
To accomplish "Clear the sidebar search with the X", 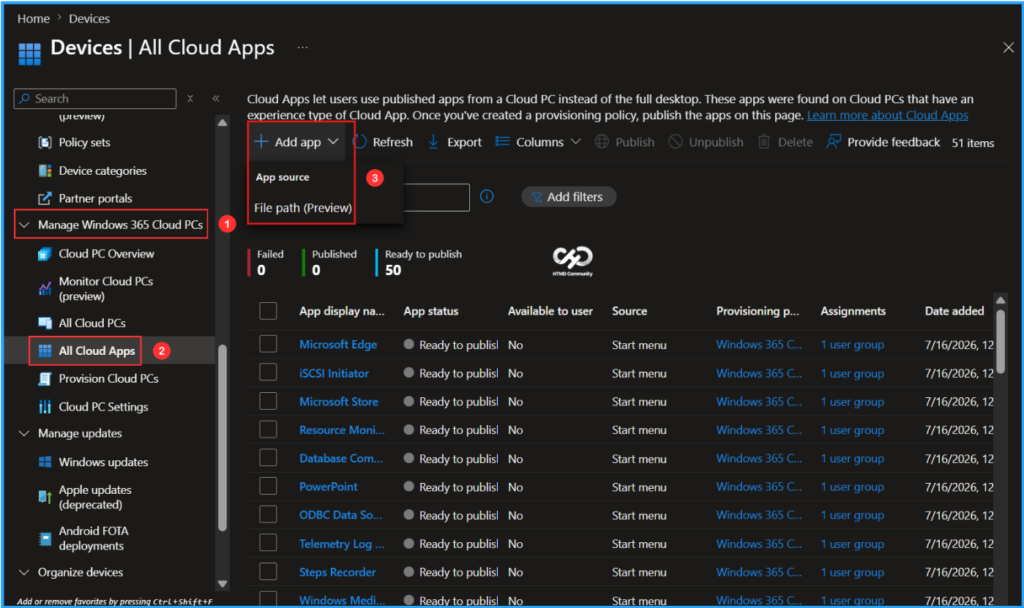I will 190,99.
